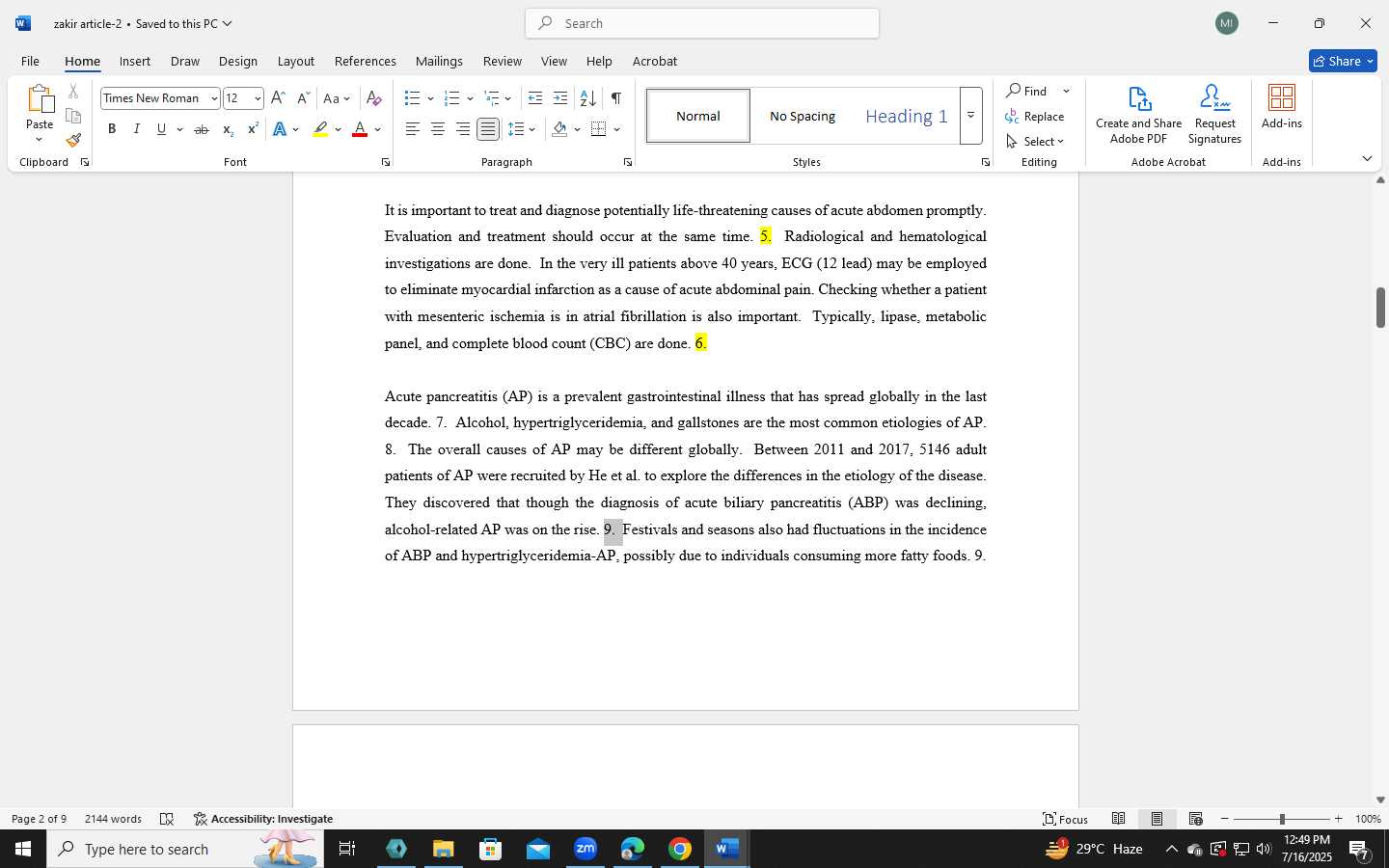Align text left
This screenshot has height=868, width=1389.
click(413, 129)
